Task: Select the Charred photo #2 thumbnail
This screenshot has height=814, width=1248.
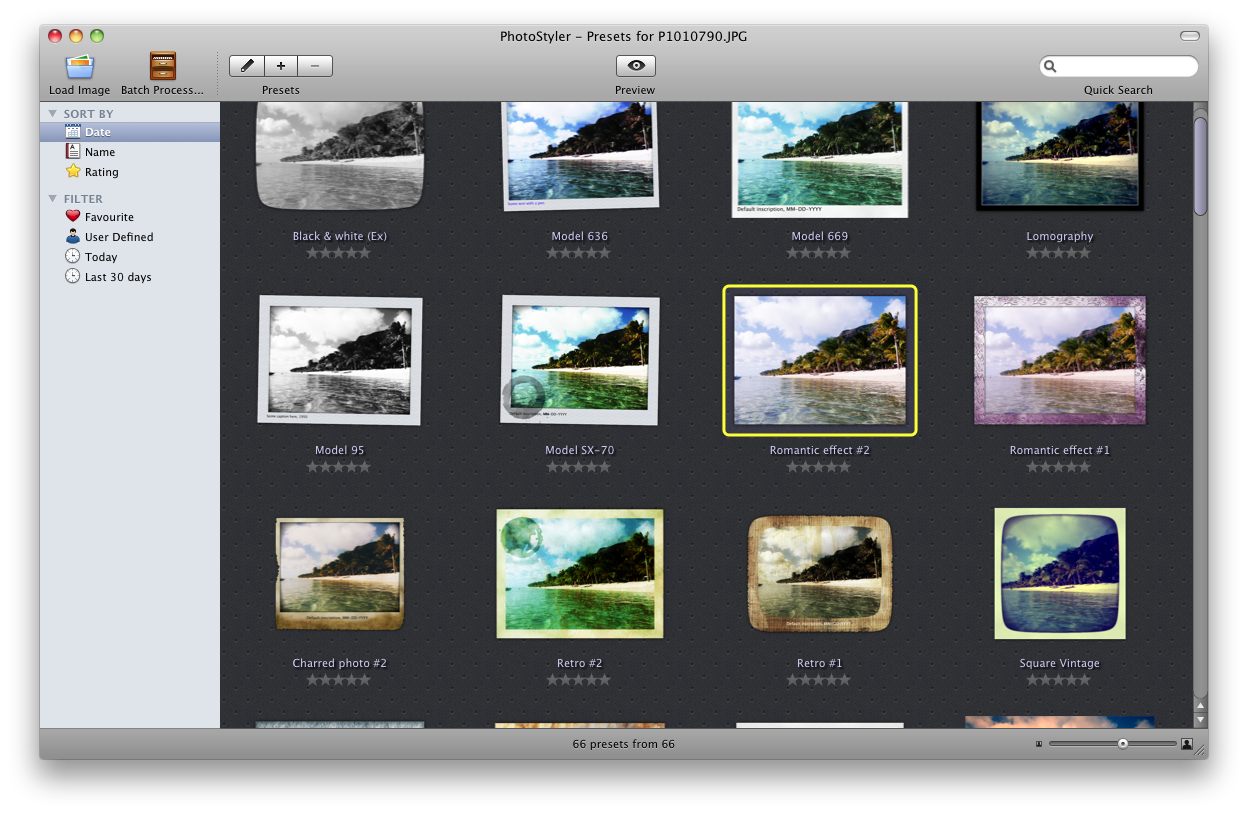Action: click(340, 574)
